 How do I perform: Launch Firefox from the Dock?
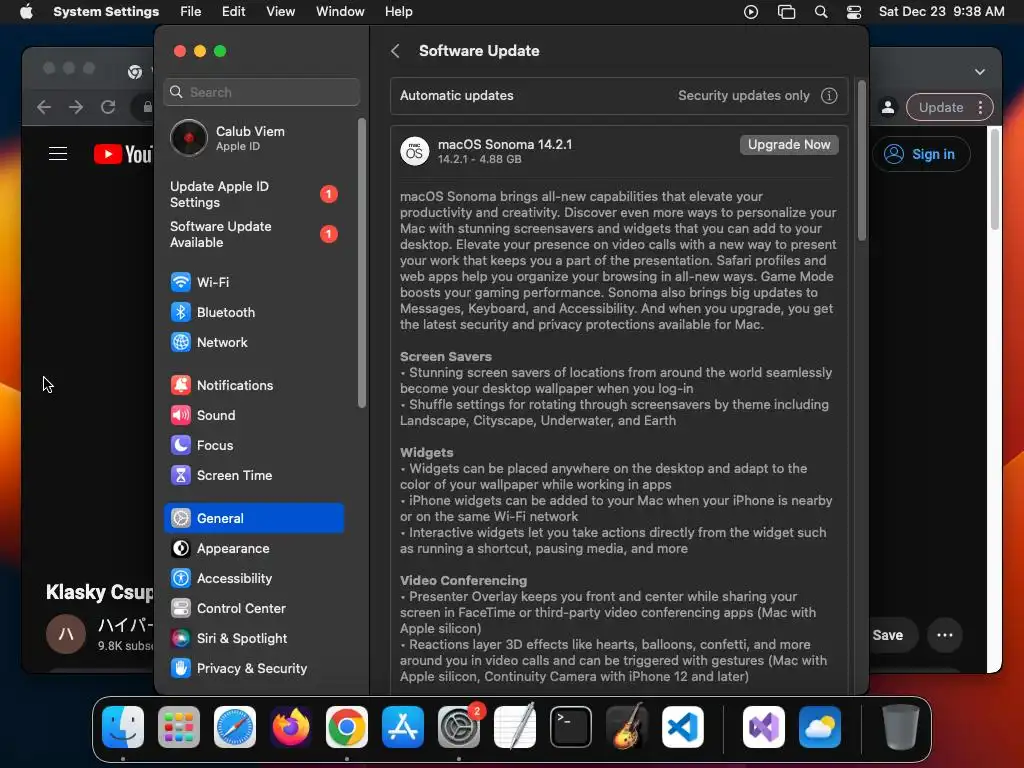[291, 727]
